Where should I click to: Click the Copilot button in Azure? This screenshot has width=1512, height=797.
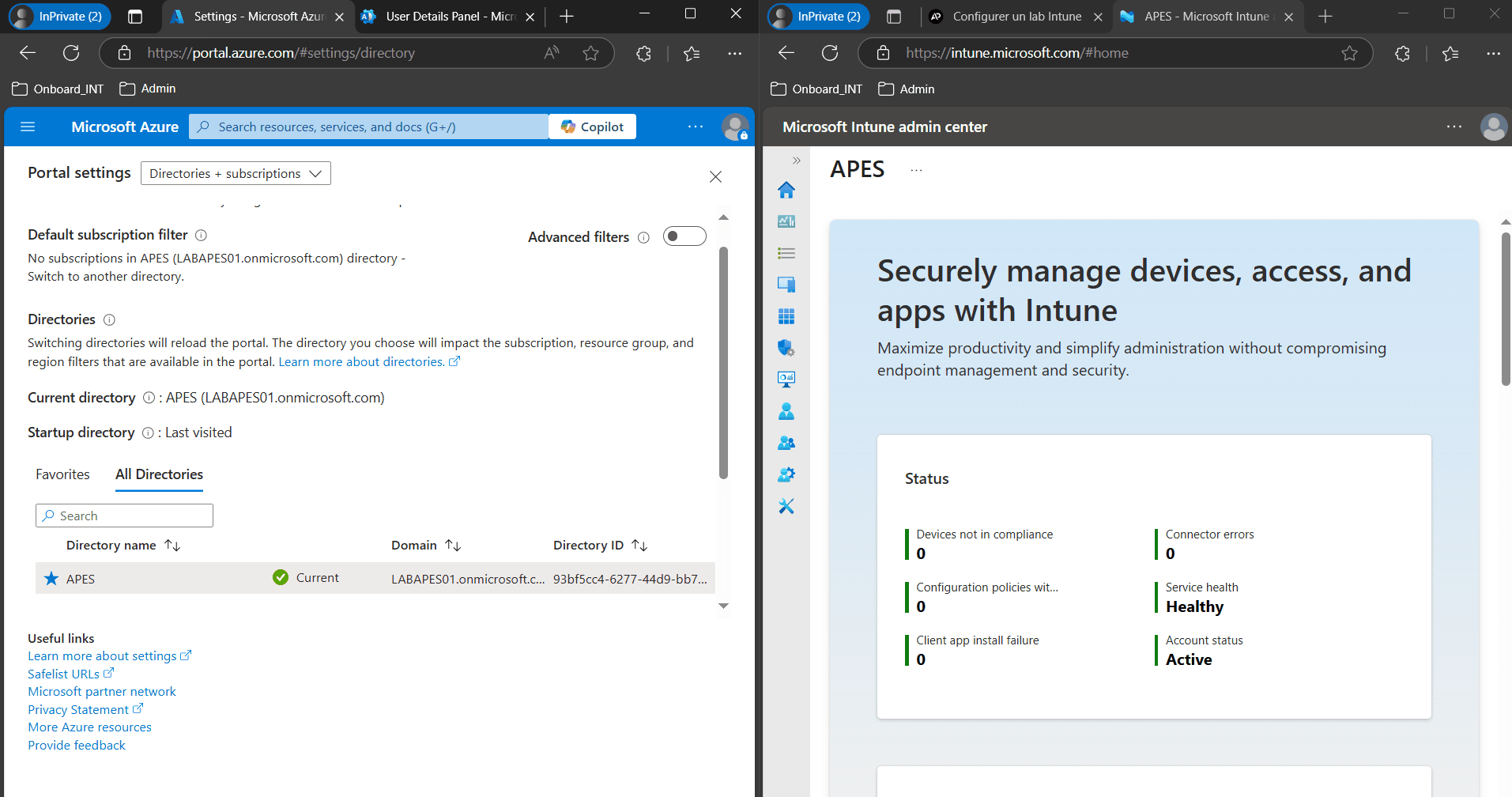(x=593, y=127)
